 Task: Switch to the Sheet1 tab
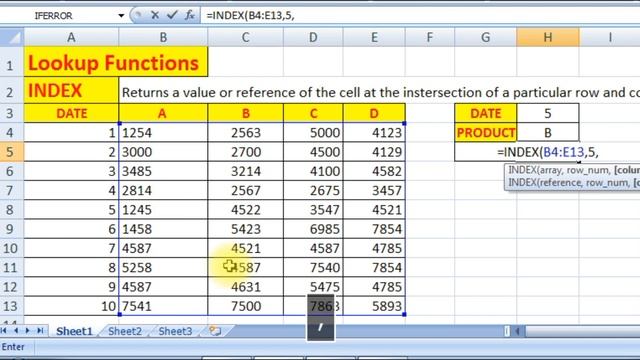coord(74,331)
